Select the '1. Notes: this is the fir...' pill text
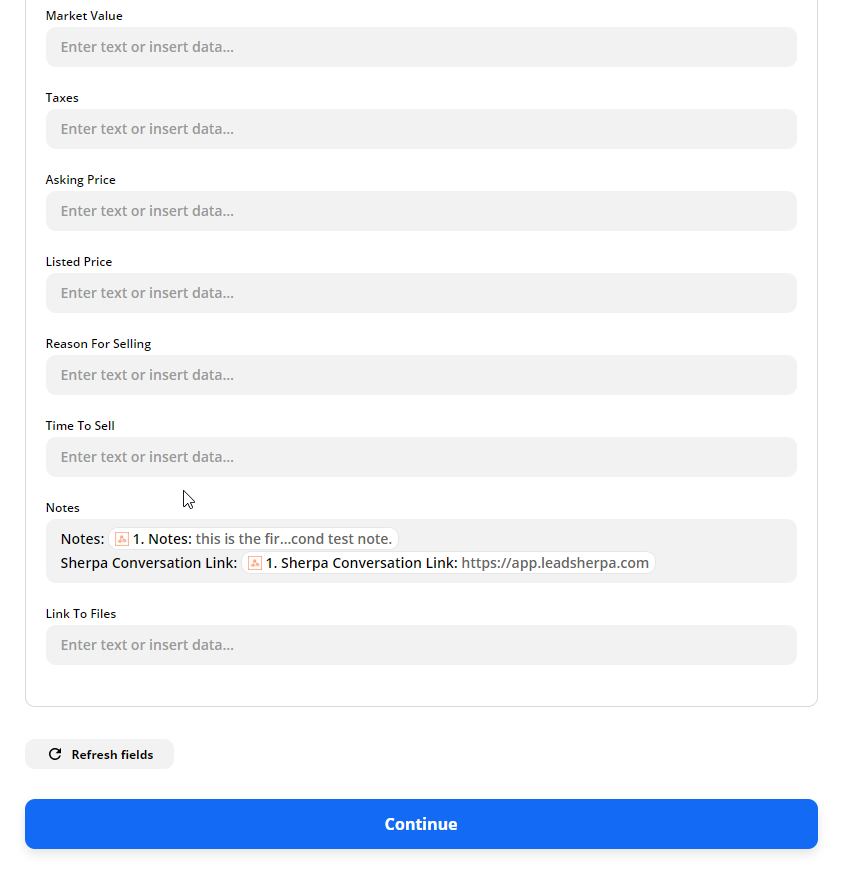The image size is (855, 890). (262, 539)
